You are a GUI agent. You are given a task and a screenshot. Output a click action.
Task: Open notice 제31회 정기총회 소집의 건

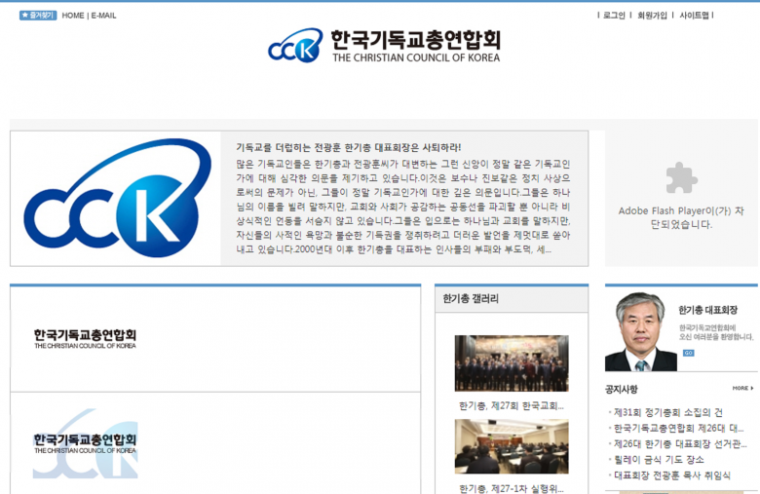(x=668, y=413)
